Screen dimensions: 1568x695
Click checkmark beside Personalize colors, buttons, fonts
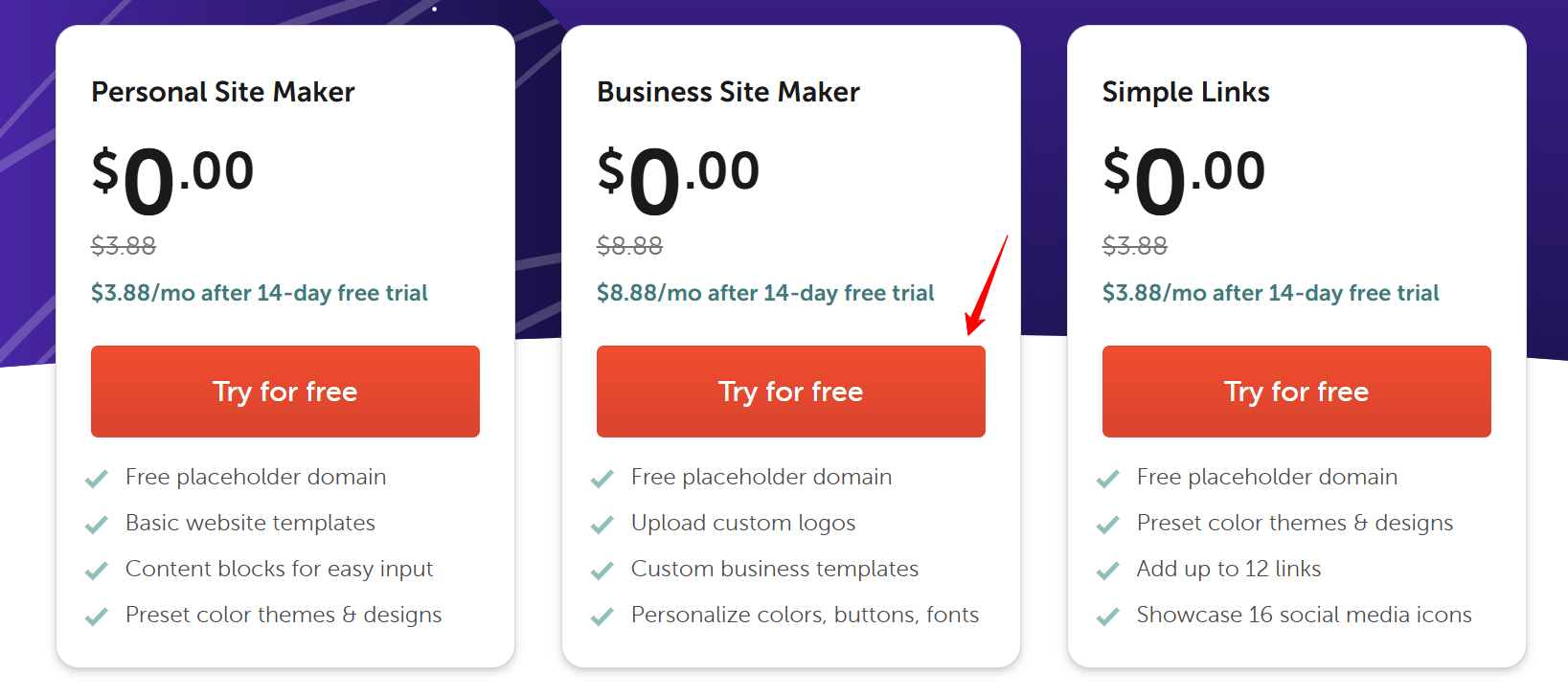(x=602, y=617)
